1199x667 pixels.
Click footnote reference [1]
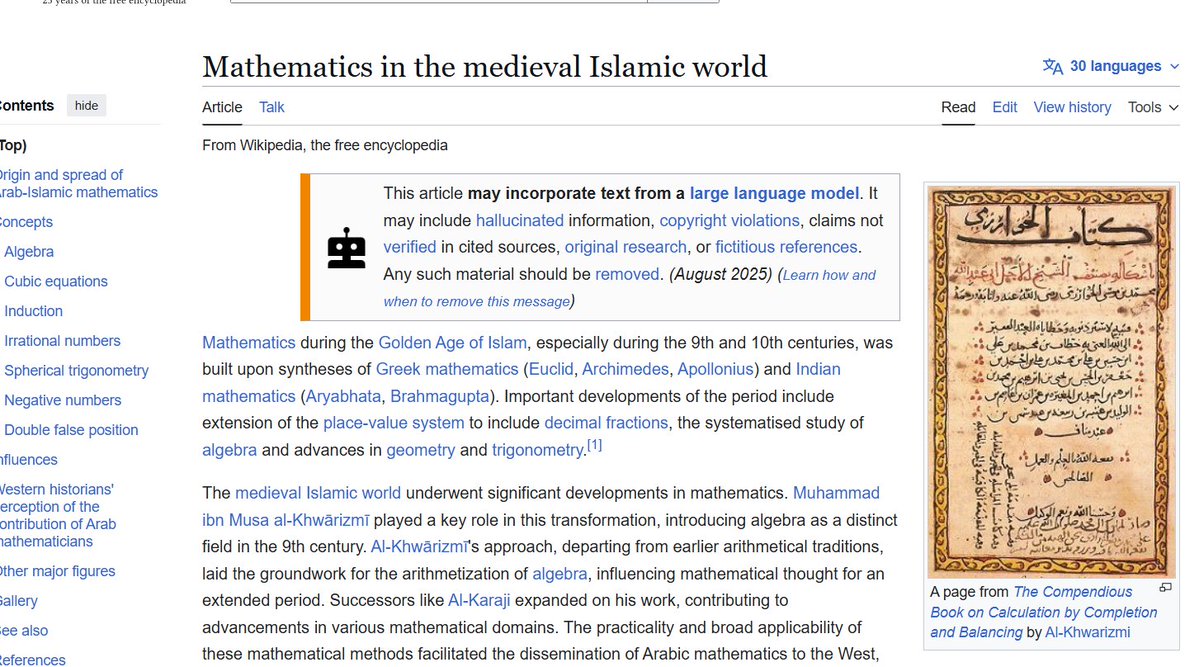594,445
